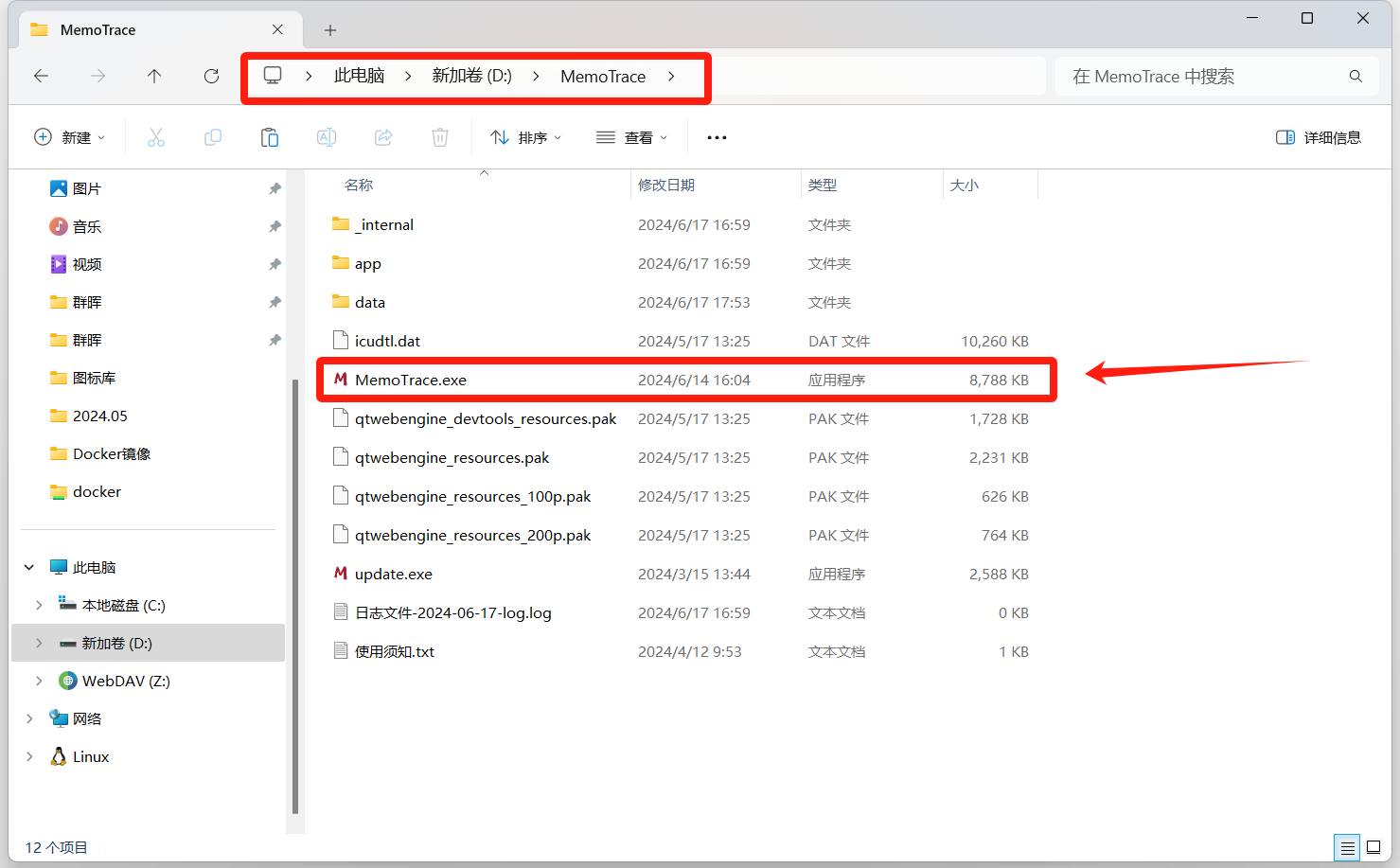Viewport: 1400px width, 868px height.
Task: Open the 排序 sort dropdown
Action: point(525,138)
